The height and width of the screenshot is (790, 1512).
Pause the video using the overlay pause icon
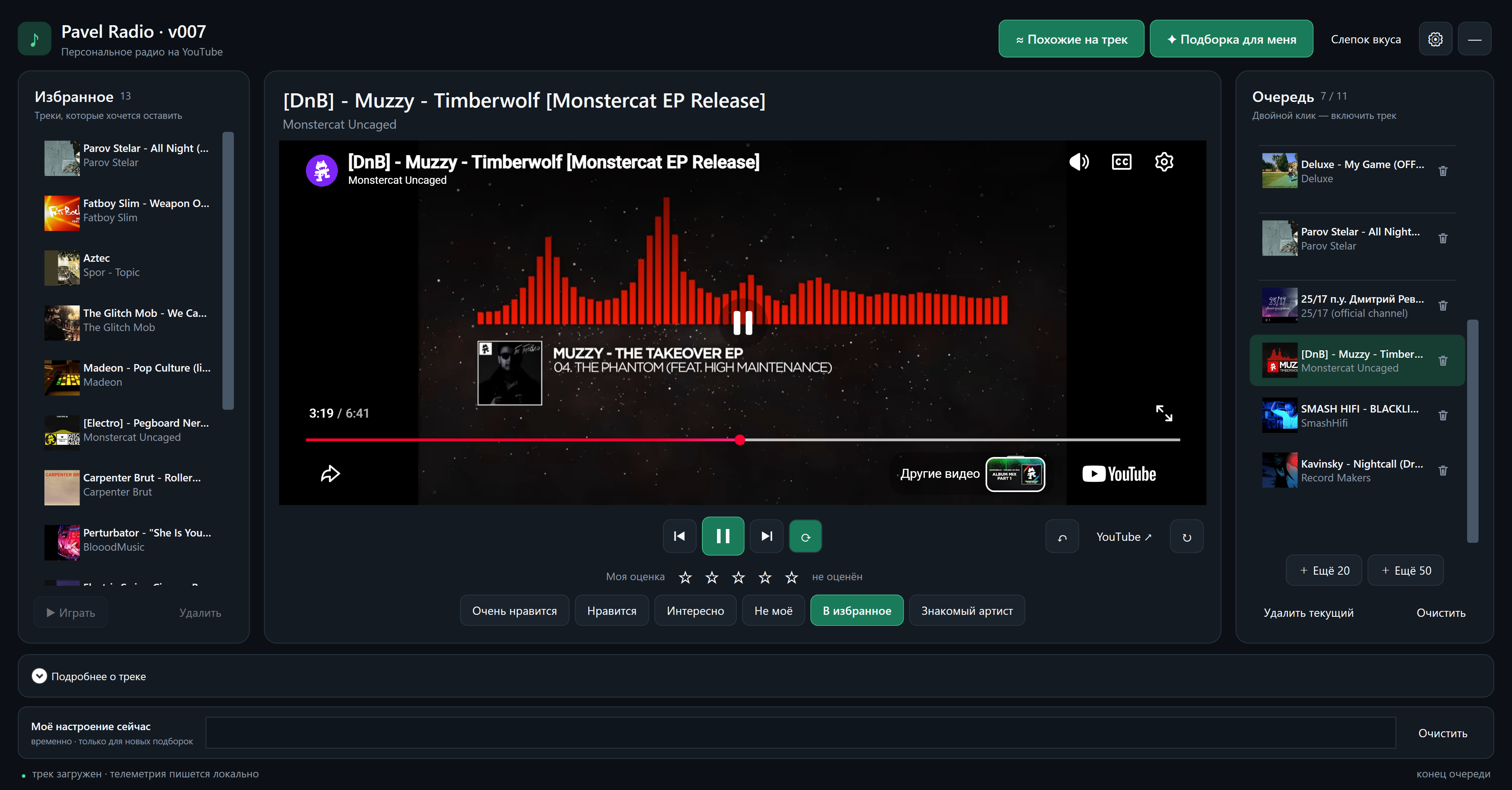click(743, 323)
